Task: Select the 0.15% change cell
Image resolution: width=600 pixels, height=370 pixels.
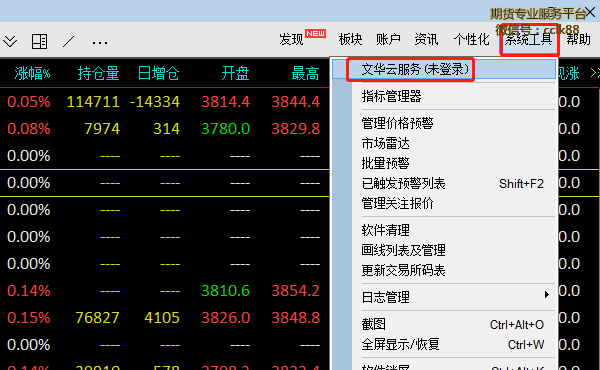Action: (29, 318)
